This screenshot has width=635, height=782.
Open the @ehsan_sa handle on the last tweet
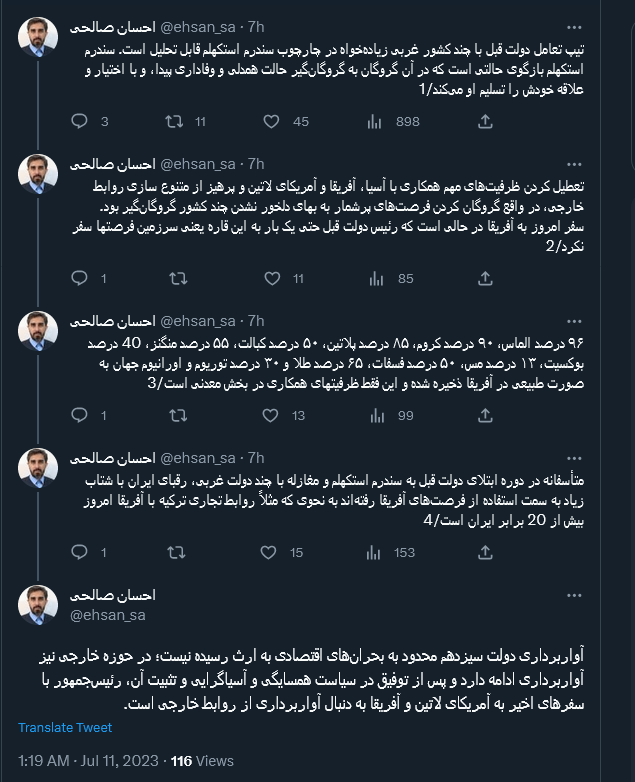pos(108,614)
